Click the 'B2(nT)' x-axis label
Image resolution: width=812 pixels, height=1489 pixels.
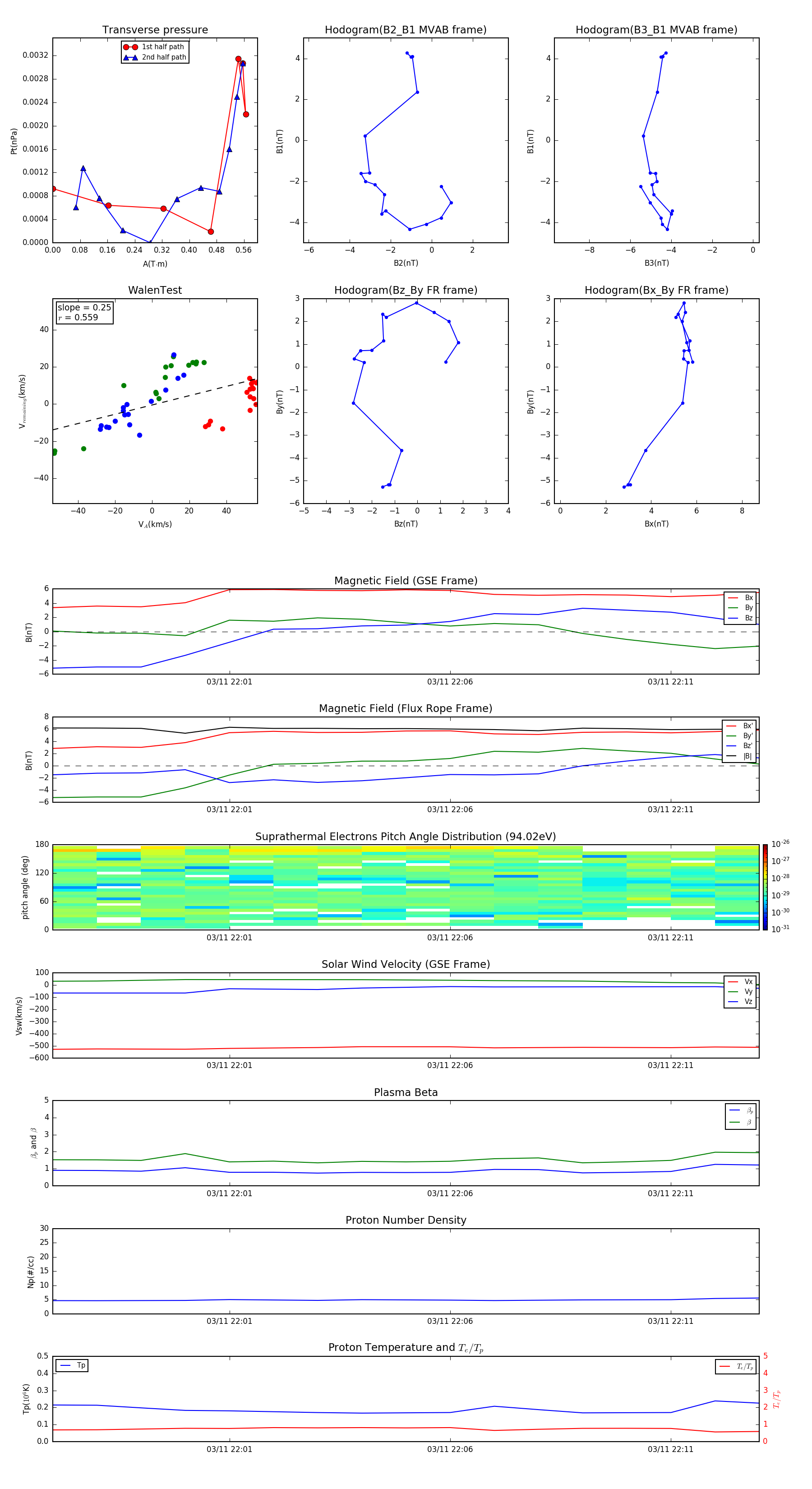(x=406, y=263)
